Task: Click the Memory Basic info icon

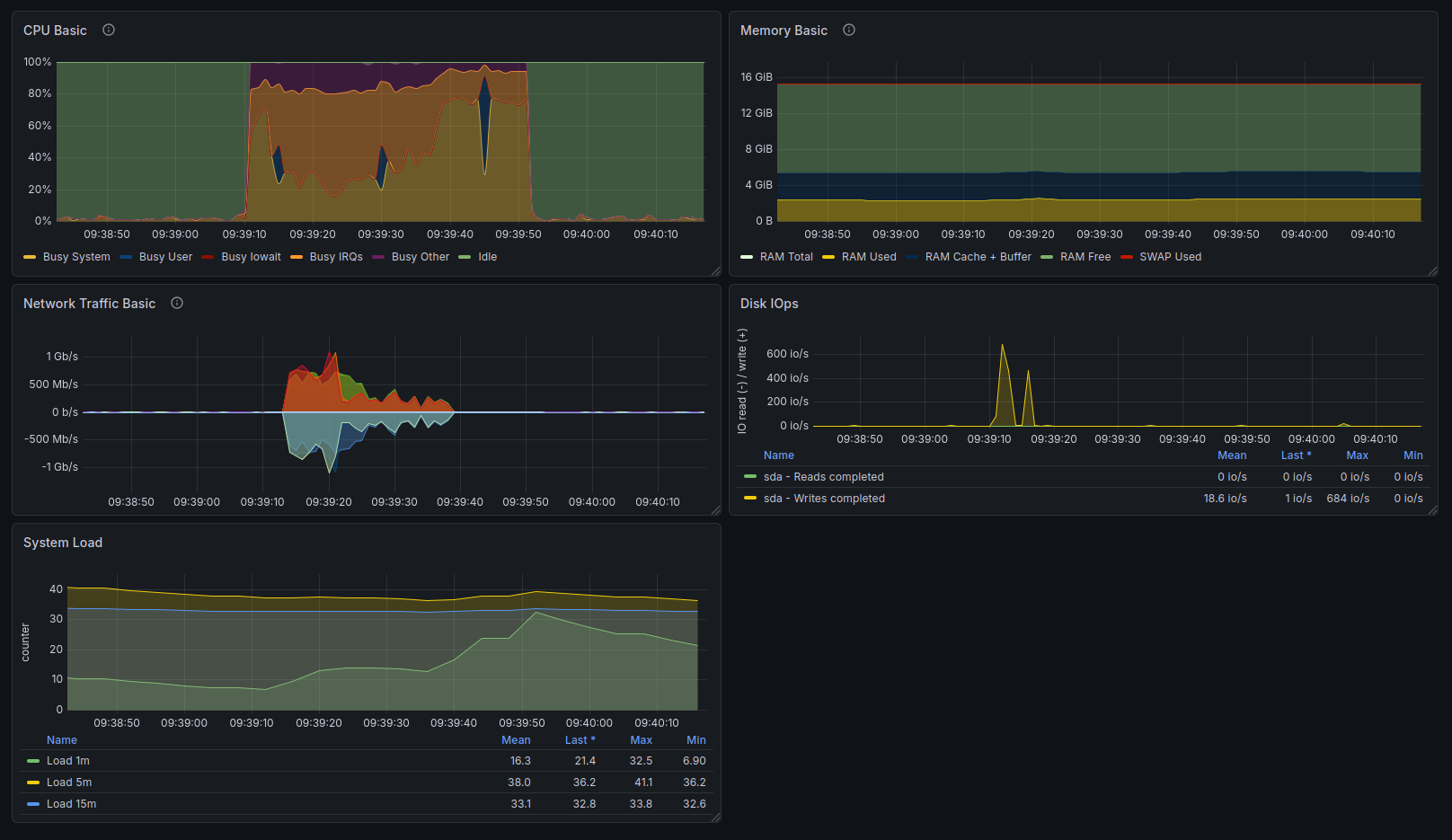Action: tap(849, 30)
